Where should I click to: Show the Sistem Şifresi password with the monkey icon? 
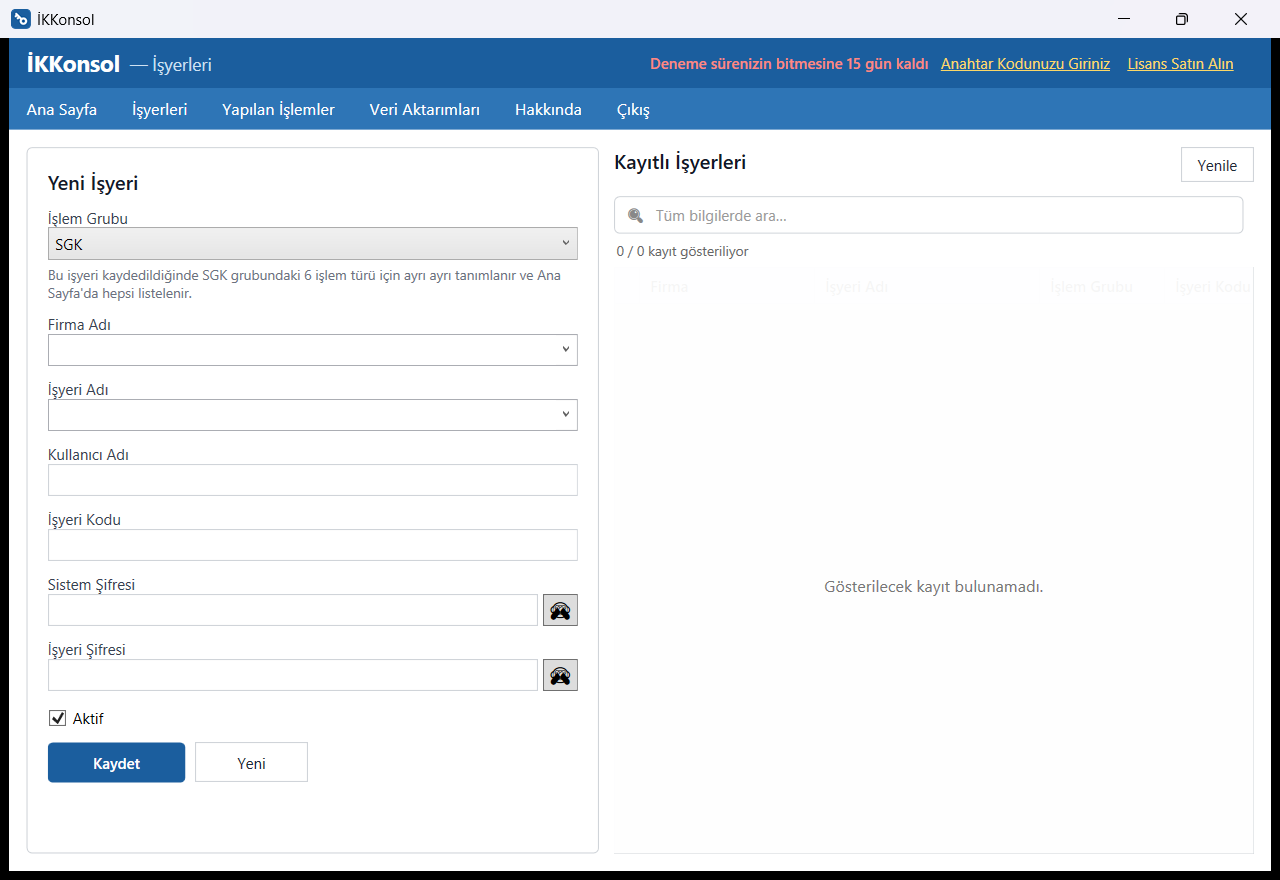click(x=560, y=610)
